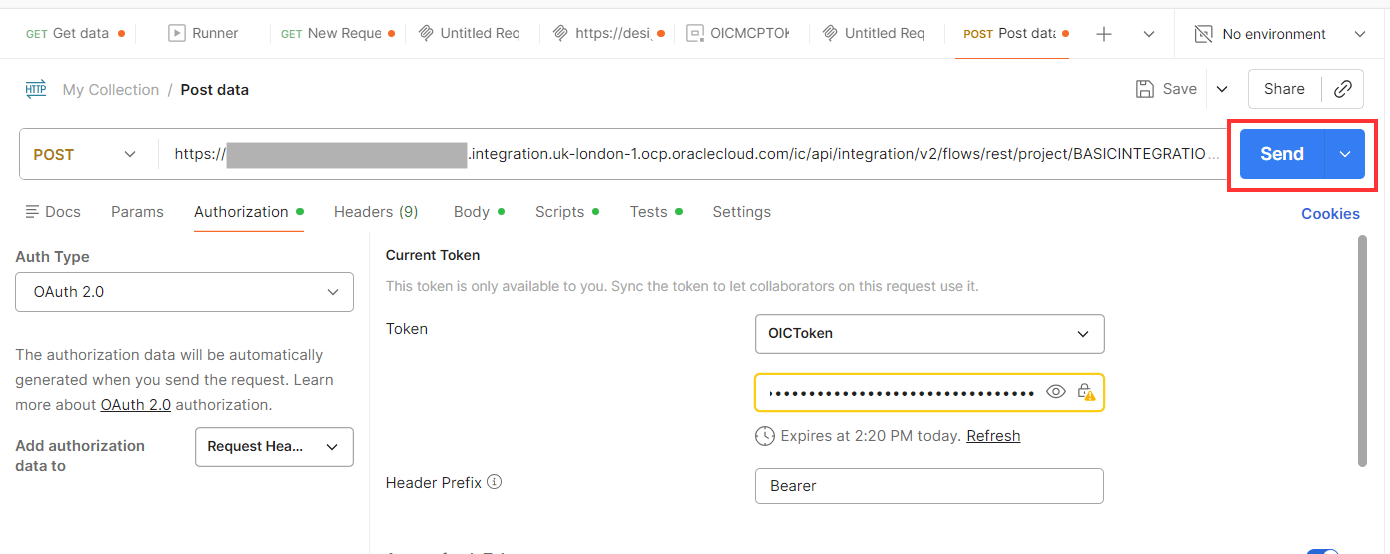Click the Save disk icon
Image resolution: width=1390 pixels, height=554 pixels.
[x=1145, y=89]
